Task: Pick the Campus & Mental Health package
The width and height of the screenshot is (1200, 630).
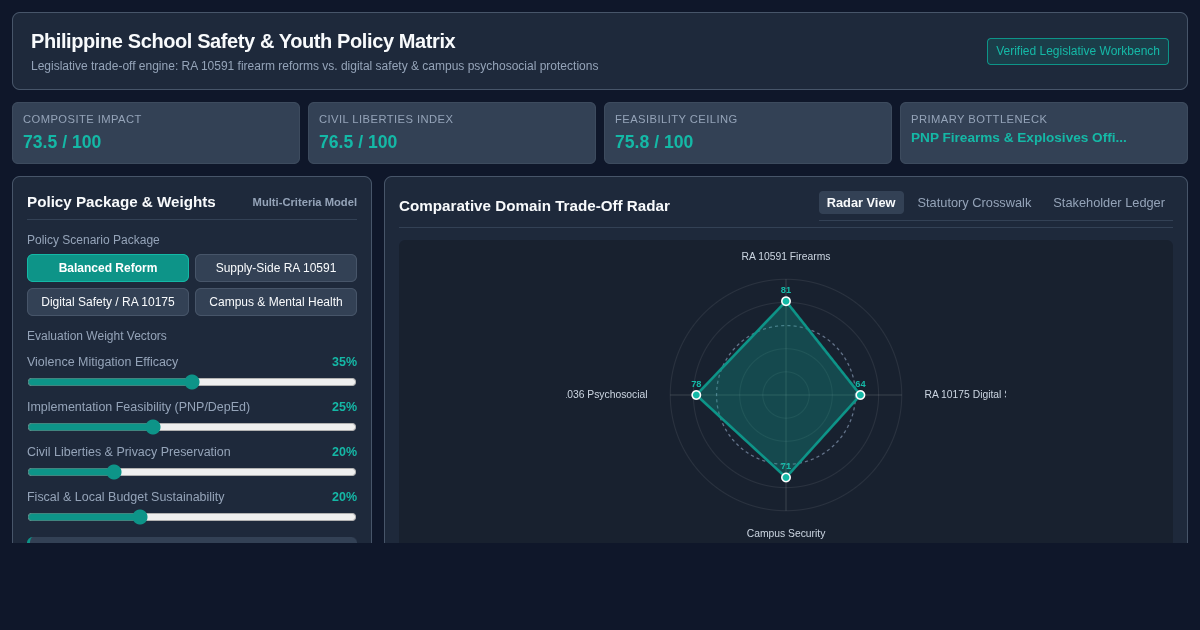Action: point(276,302)
